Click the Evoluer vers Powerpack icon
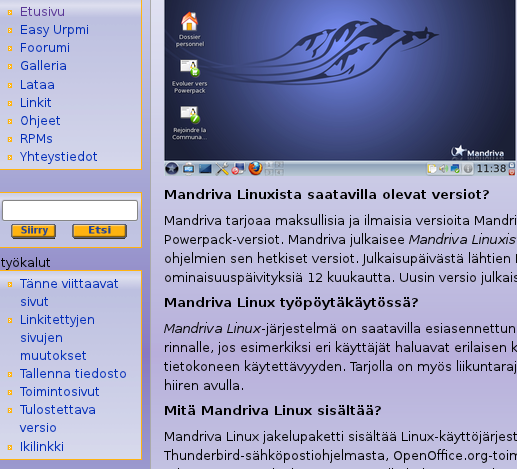Screen dimensions: 517x469 click(x=190, y=68)
